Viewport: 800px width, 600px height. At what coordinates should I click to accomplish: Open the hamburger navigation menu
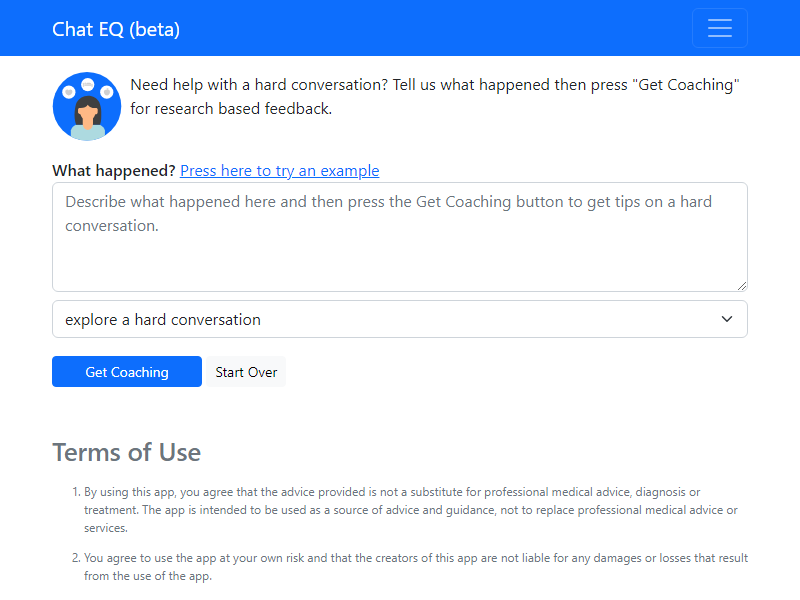719,28
